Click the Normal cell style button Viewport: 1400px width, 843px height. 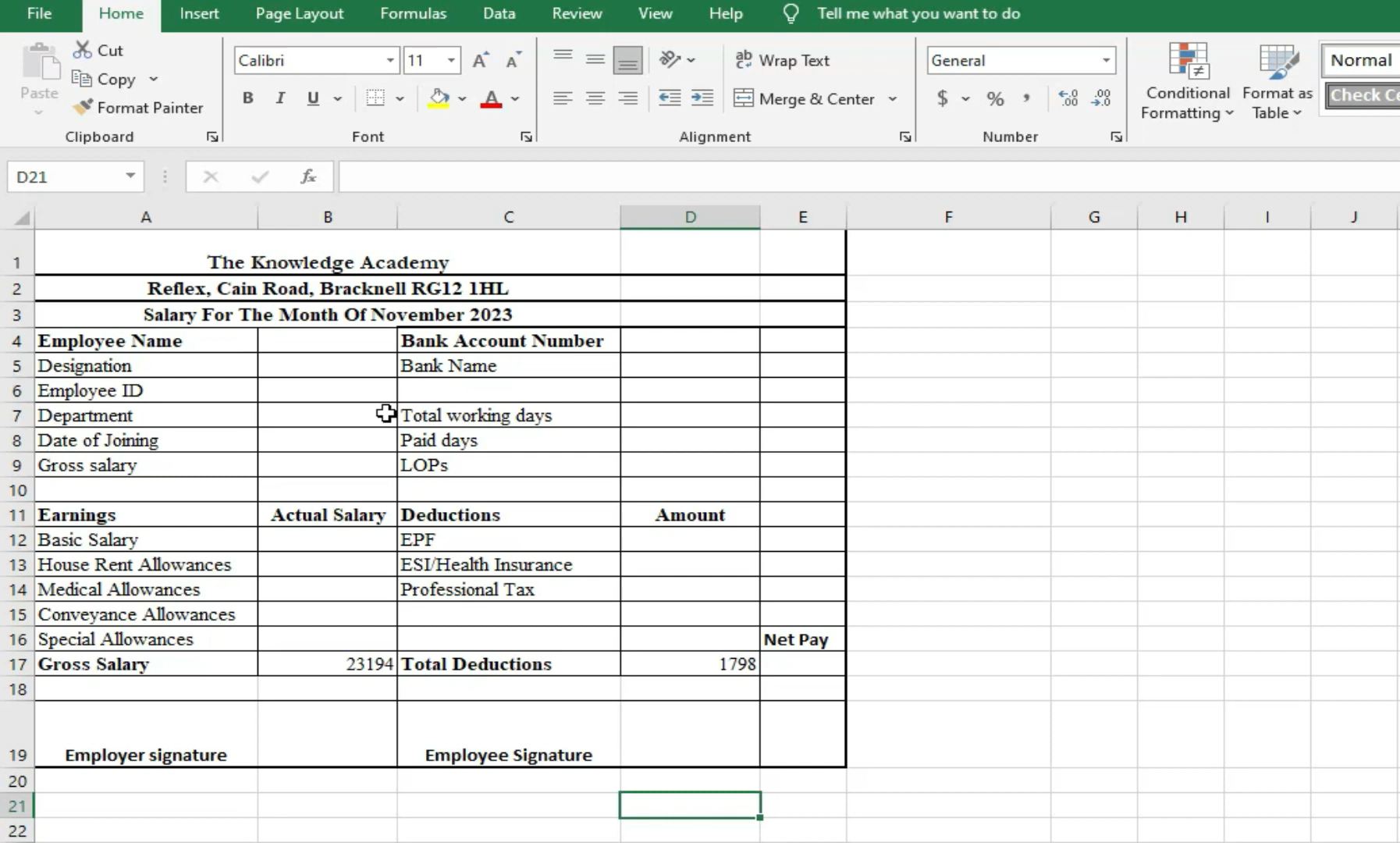(x=1361, y=60)
